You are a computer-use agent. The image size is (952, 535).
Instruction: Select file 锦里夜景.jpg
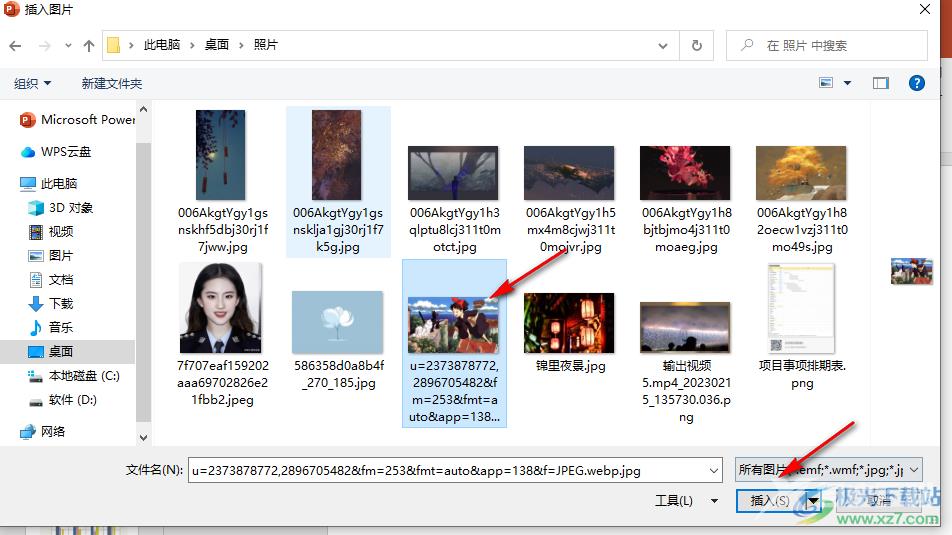tap(570, 333)
